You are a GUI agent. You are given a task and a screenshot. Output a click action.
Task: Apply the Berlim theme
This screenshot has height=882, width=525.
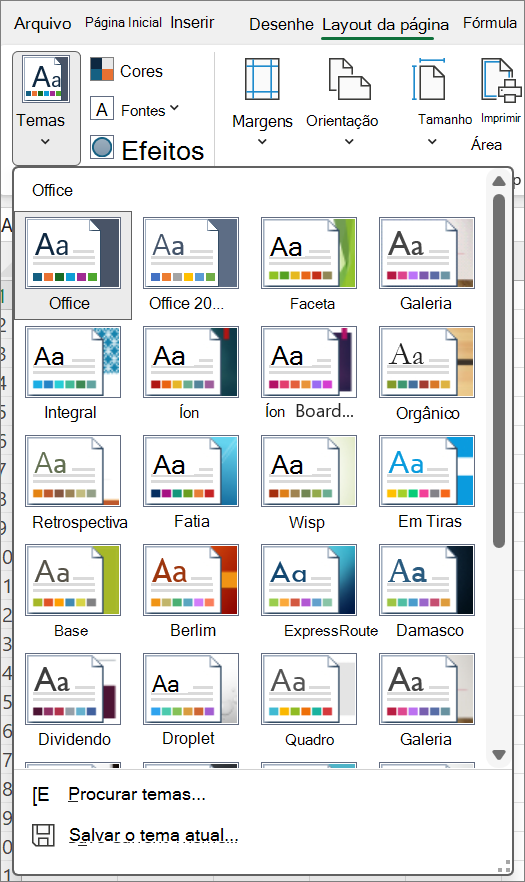coord(191,580)
